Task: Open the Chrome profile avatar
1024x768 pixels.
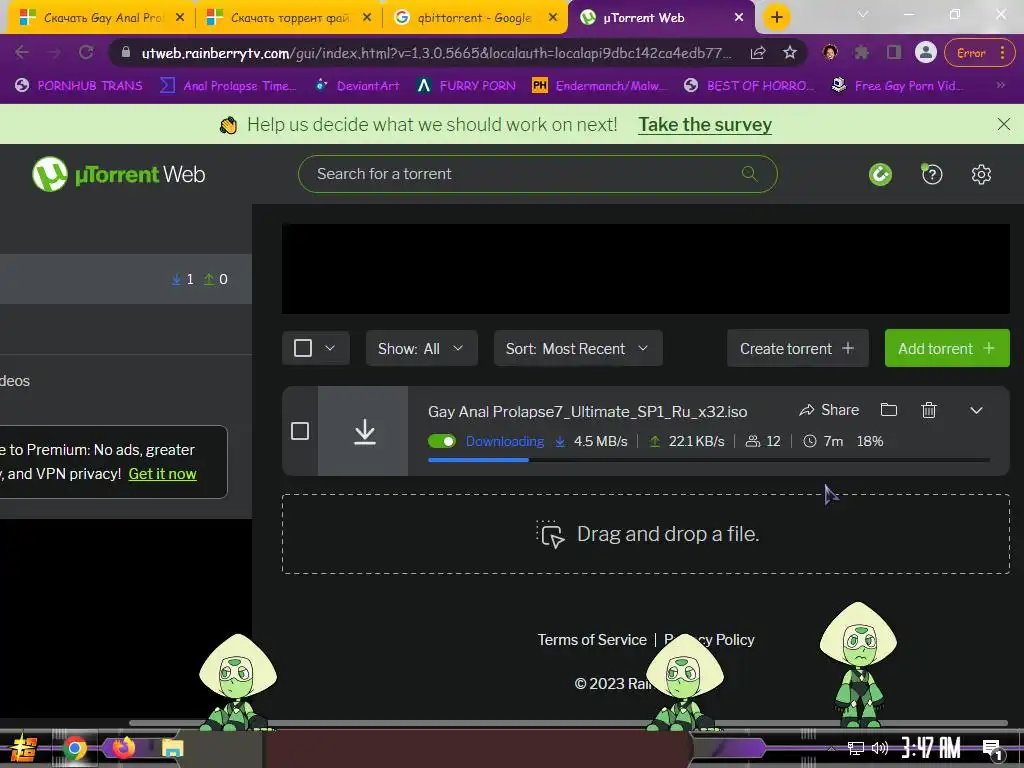Action: 925,53
